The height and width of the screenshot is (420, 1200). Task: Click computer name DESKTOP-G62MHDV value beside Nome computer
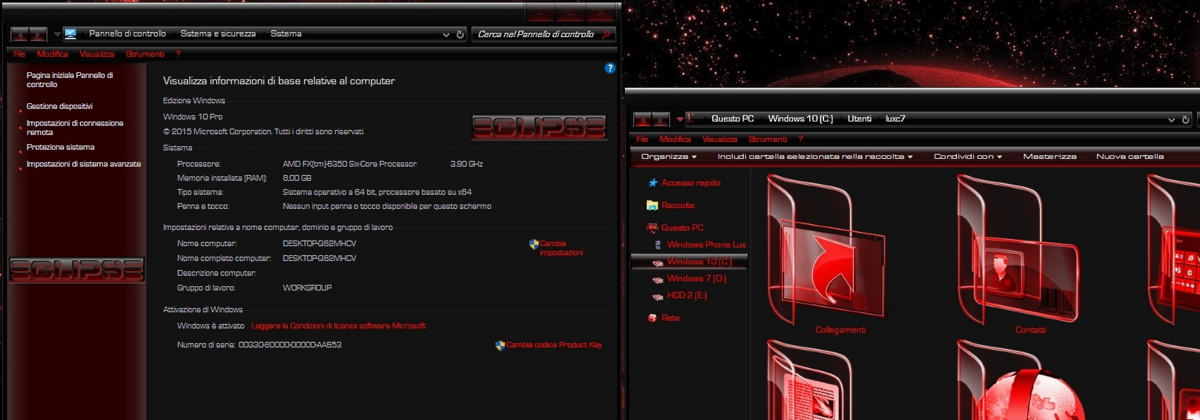(320, 243)
